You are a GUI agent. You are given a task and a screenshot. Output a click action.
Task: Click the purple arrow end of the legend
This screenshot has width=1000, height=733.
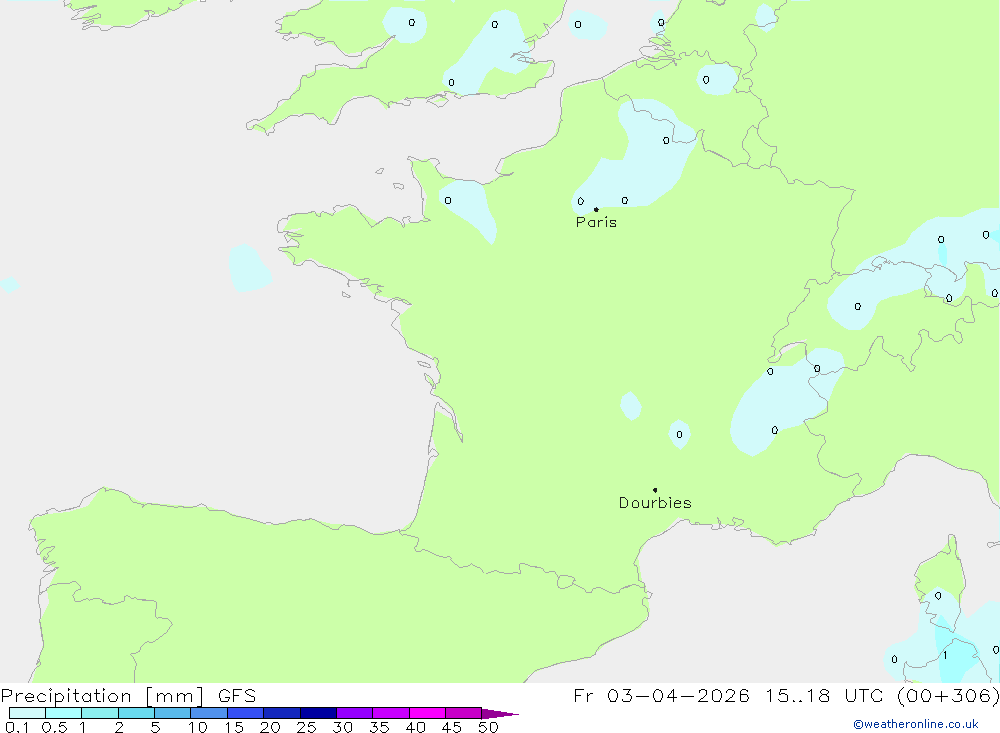pos(500,713)
